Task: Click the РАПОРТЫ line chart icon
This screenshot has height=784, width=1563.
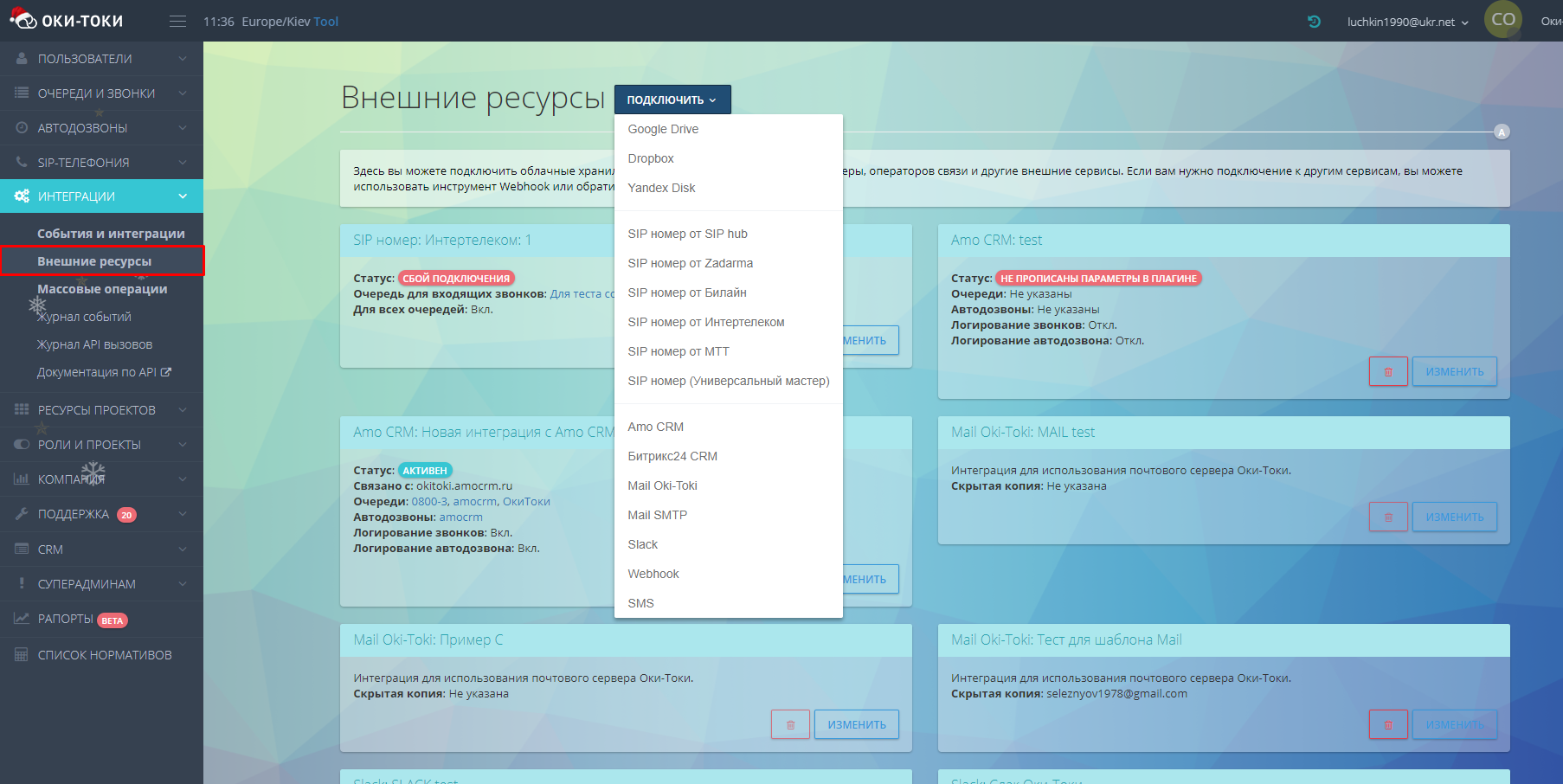Action: click(22, 619)
